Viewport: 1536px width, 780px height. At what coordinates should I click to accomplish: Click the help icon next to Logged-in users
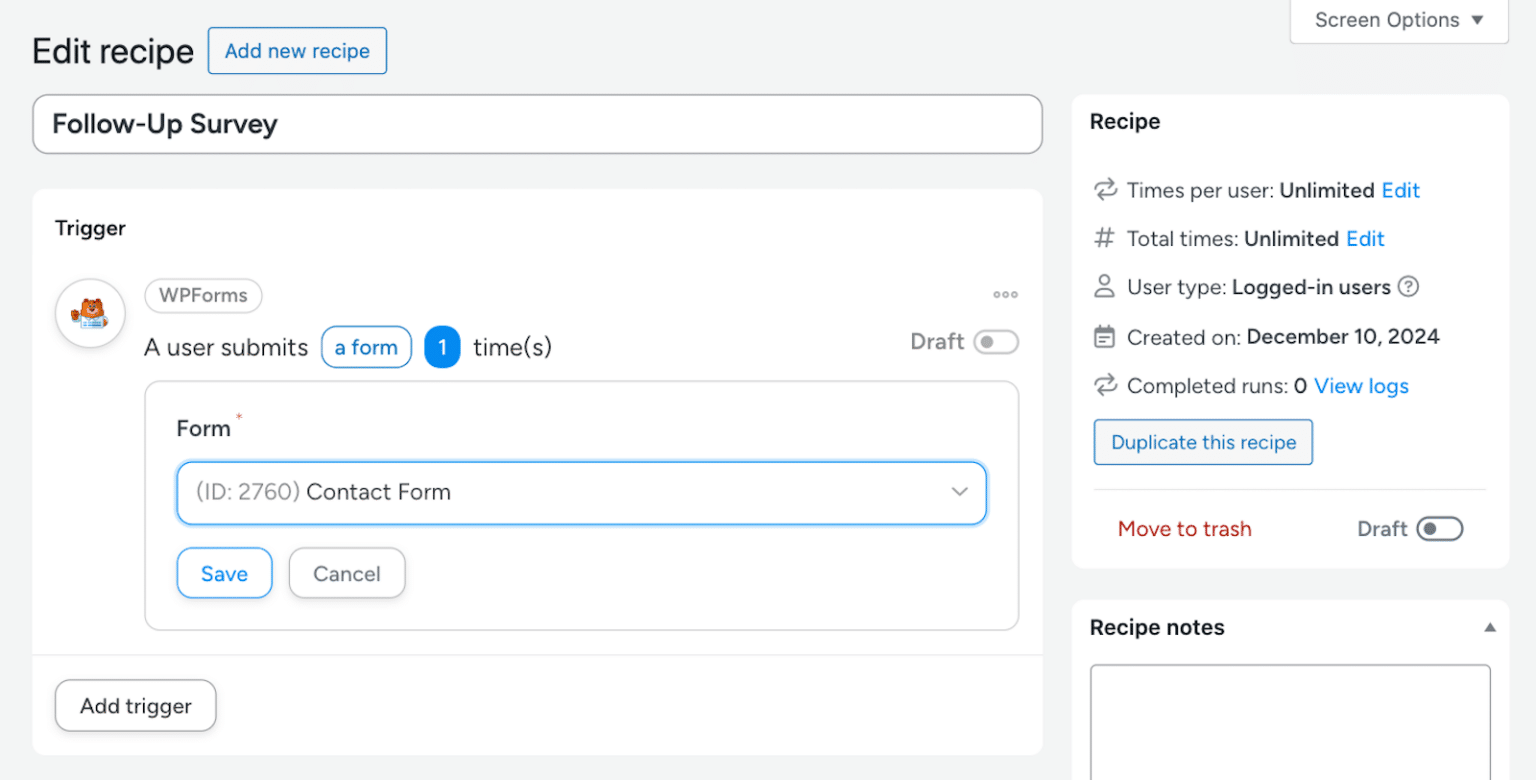pos(1409,287)
